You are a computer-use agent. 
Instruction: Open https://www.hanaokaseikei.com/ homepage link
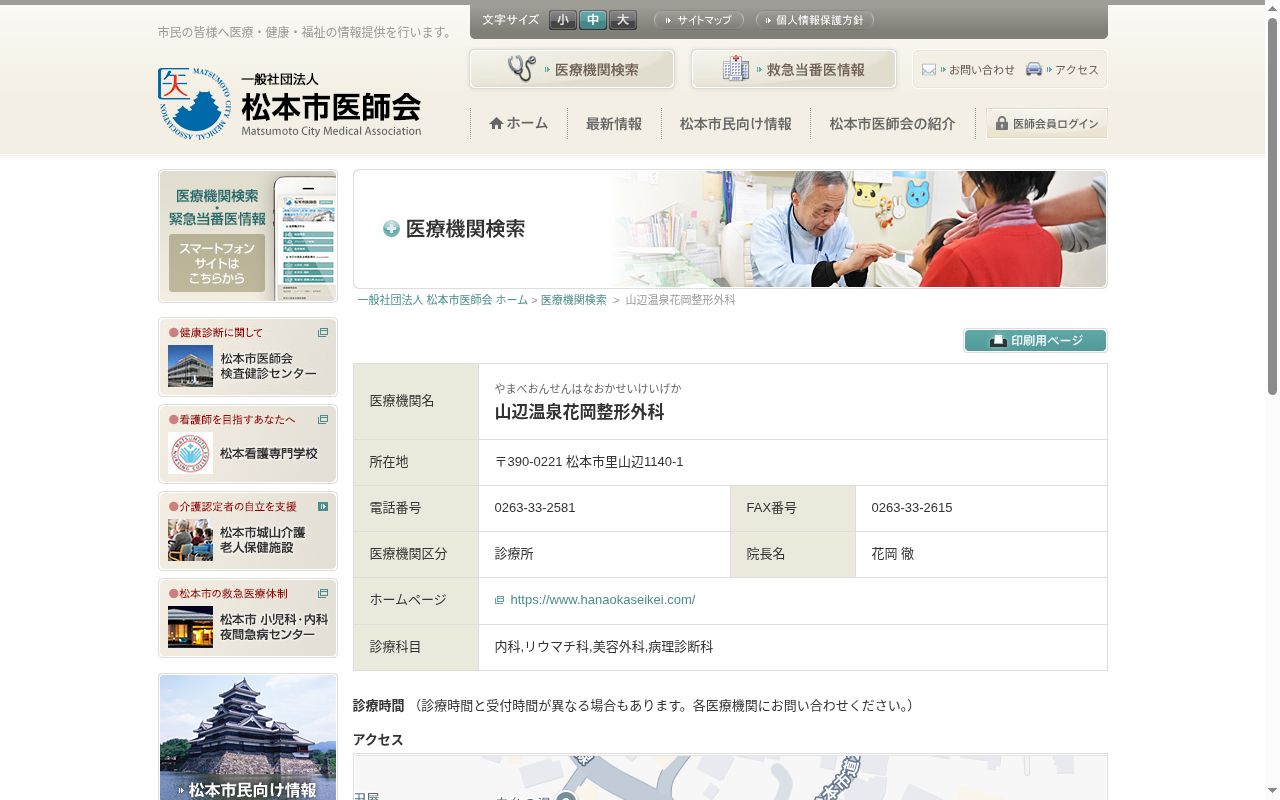602,600
